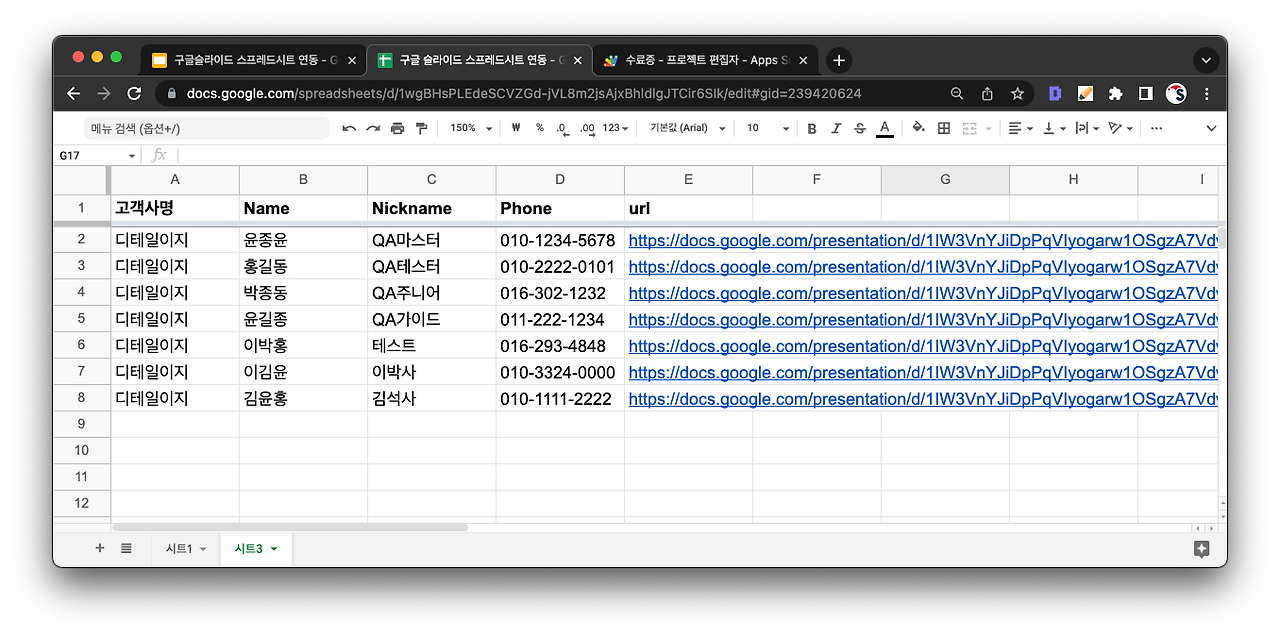This screenshot has height=637, width=1280.
Task: Toggle italic formatting (I)
Action: 836,128
